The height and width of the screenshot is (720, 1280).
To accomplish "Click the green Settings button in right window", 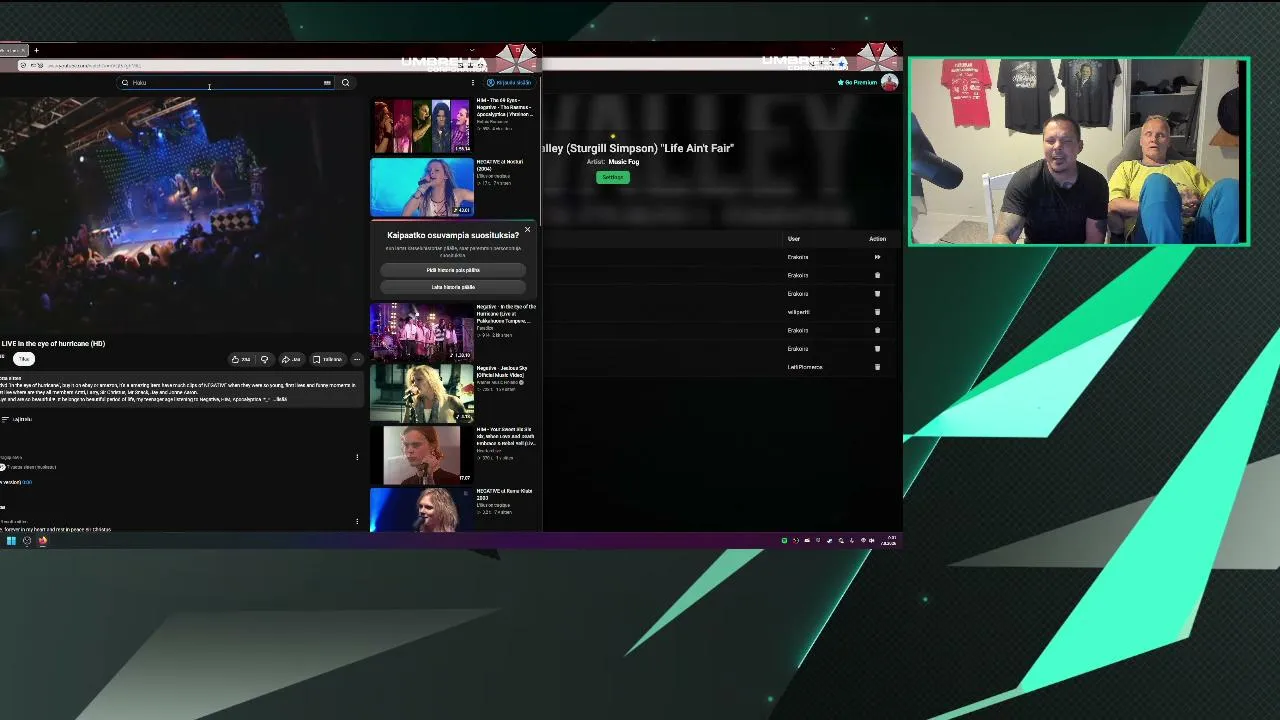I will pyautogui.click(x=613, y=177).
